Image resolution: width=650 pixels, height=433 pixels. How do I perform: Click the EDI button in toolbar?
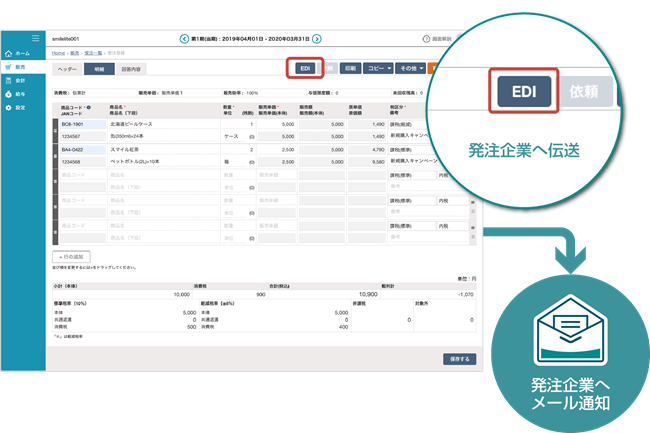click(x=304, y=69)
